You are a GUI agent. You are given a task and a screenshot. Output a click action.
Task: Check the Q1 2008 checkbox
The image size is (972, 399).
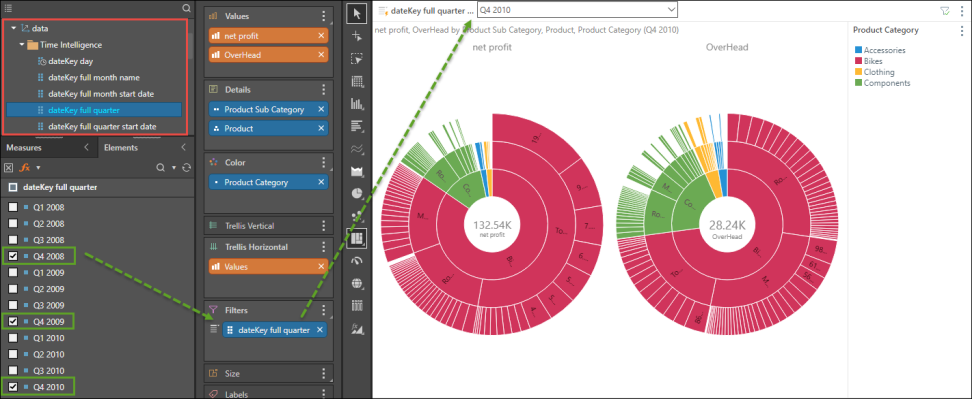click(x=12, y=208)
